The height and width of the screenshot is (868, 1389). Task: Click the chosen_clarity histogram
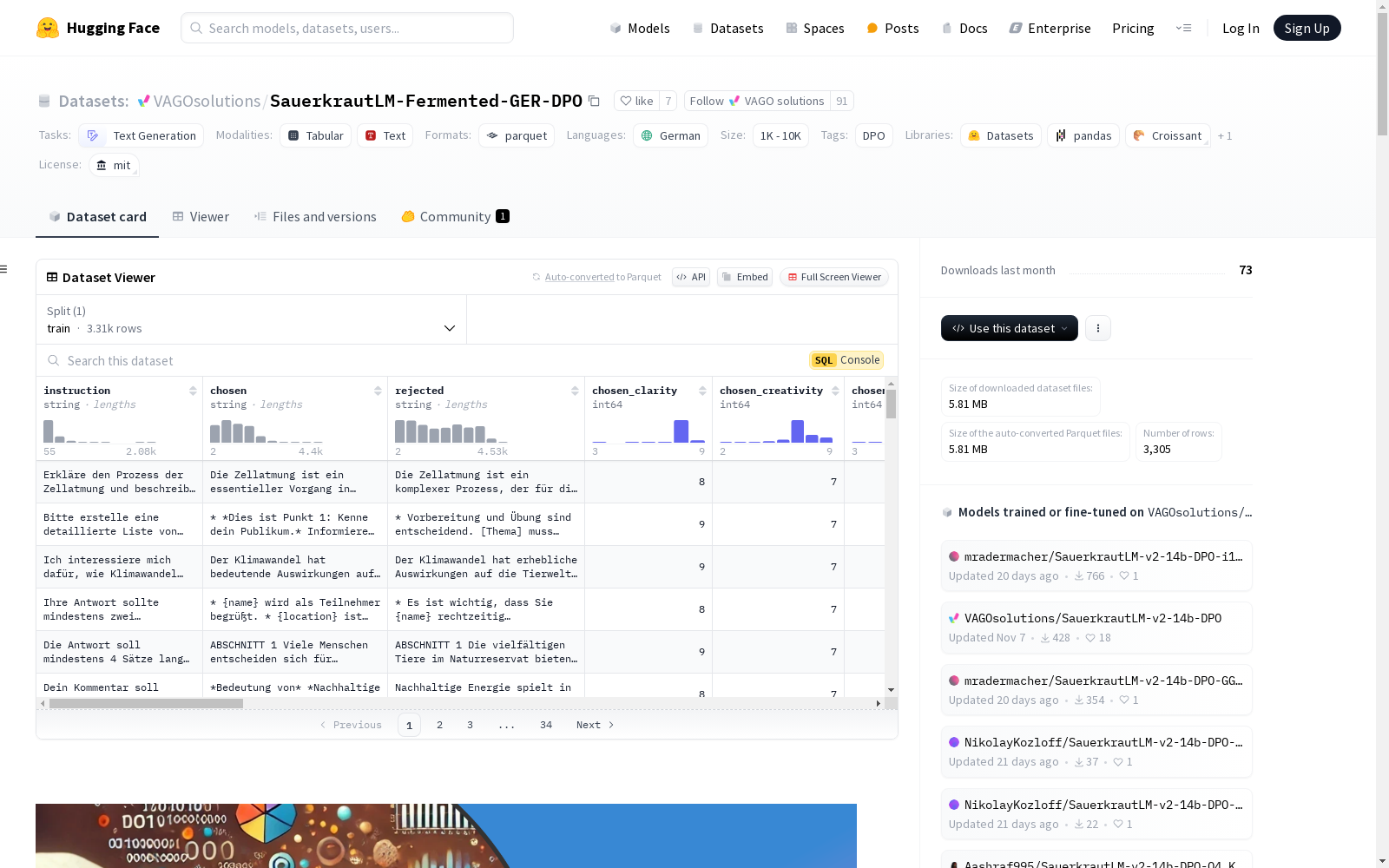point(648,431)
